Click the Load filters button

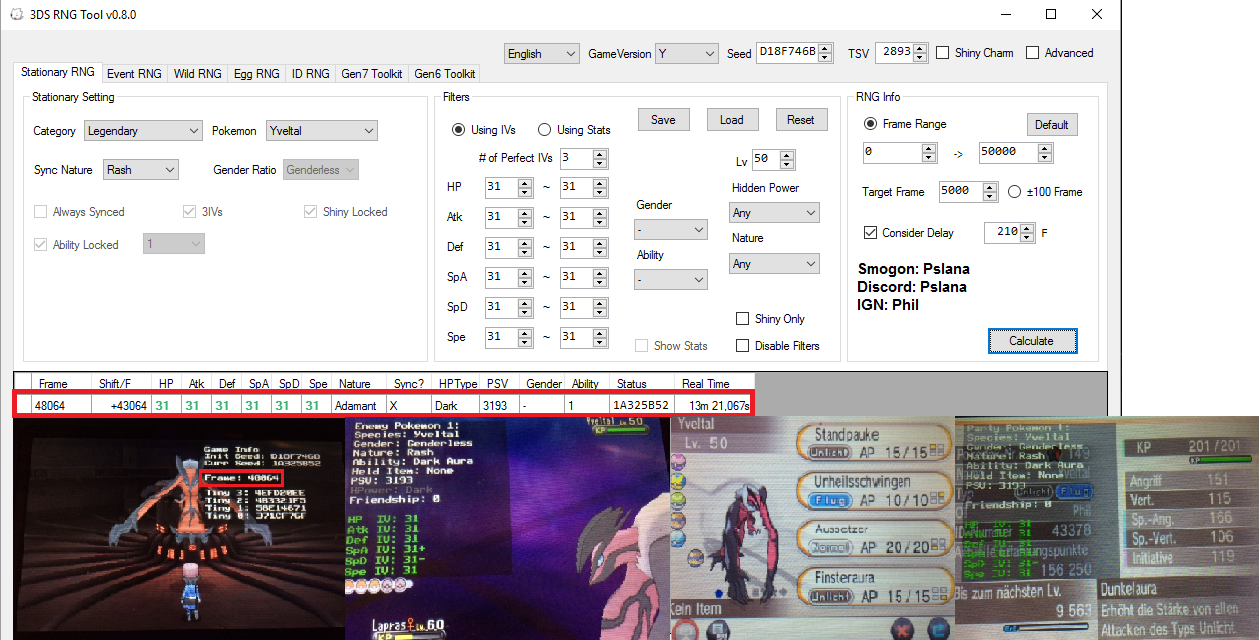[732, 120]
